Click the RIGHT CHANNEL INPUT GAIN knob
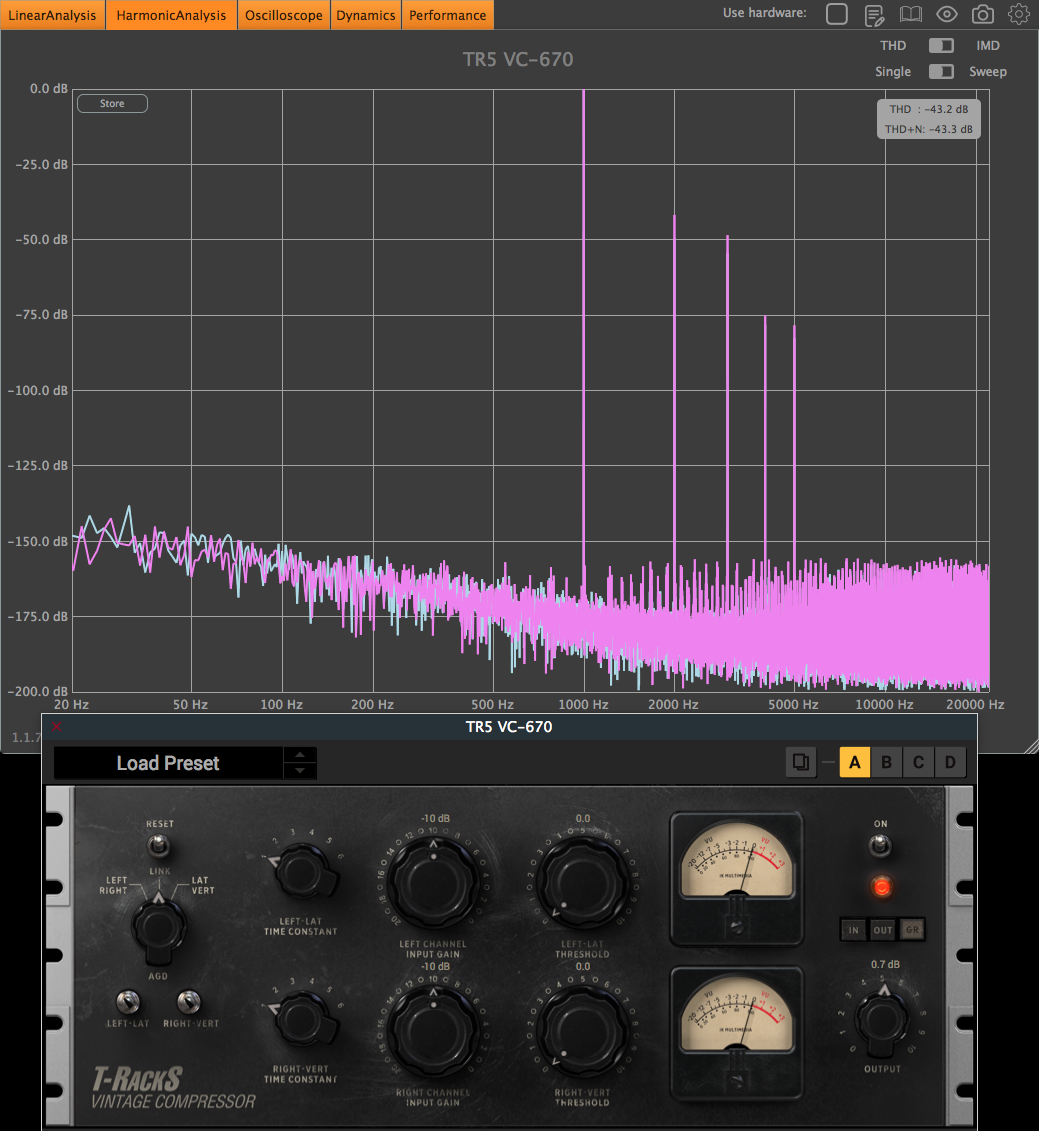This screenshot has height=1131, width=1039. click(433, 1031)
